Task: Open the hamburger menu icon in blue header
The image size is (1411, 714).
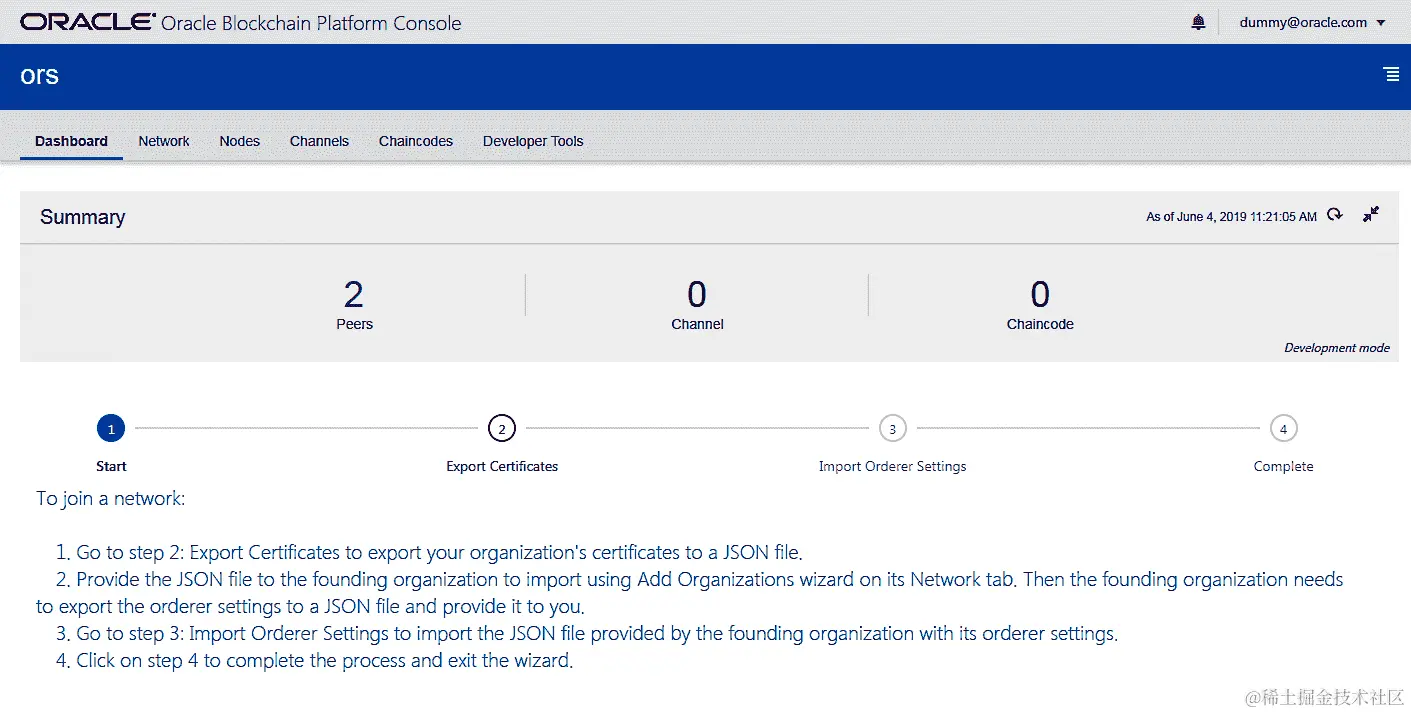Action: coord(1391,74)
